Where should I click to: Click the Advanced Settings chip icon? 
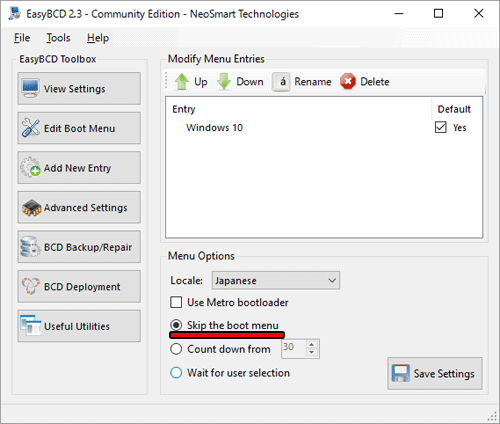[31, 207]
